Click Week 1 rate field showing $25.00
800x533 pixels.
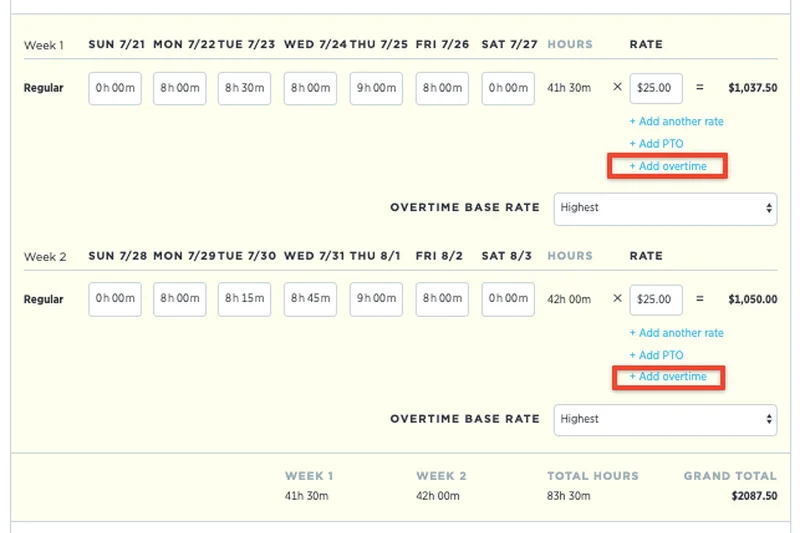(x=656, y=88)
